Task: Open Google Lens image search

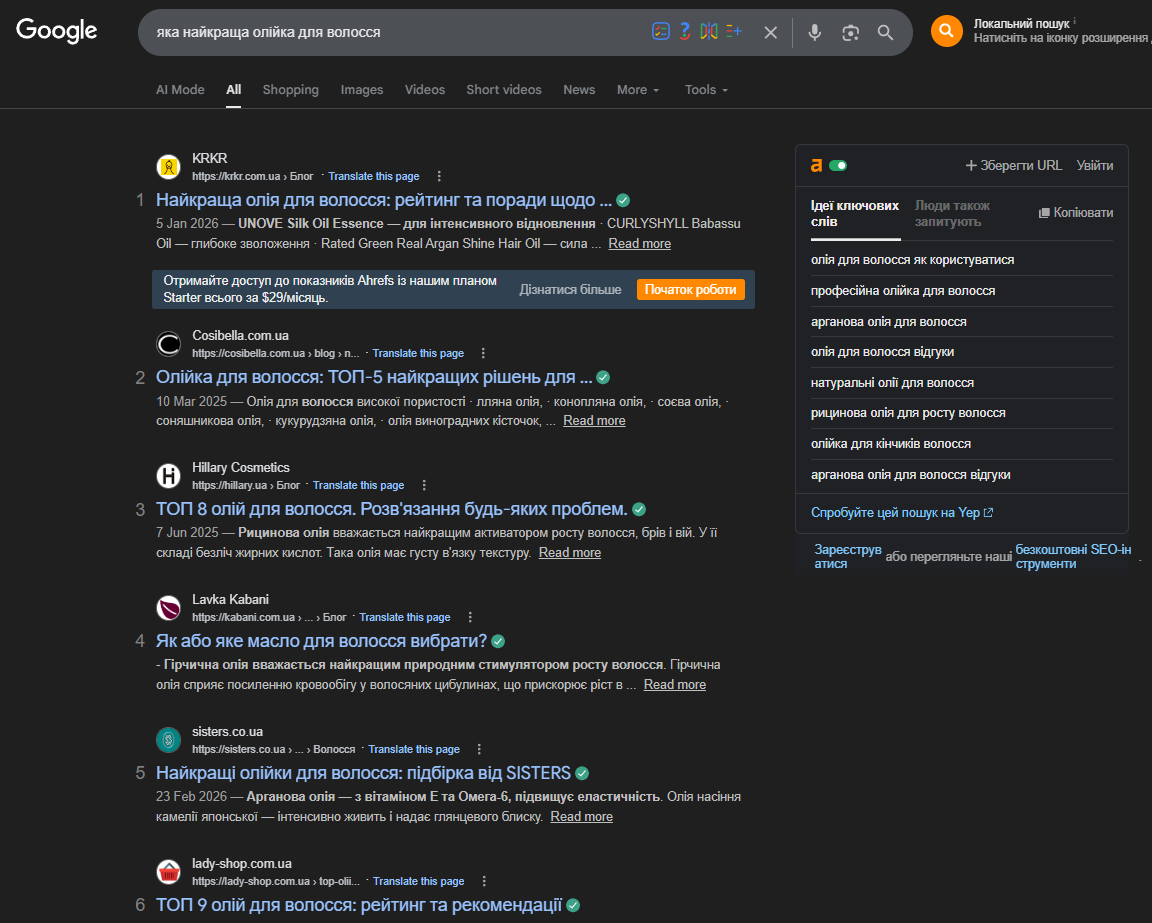Action: click(x=851, y=32)
